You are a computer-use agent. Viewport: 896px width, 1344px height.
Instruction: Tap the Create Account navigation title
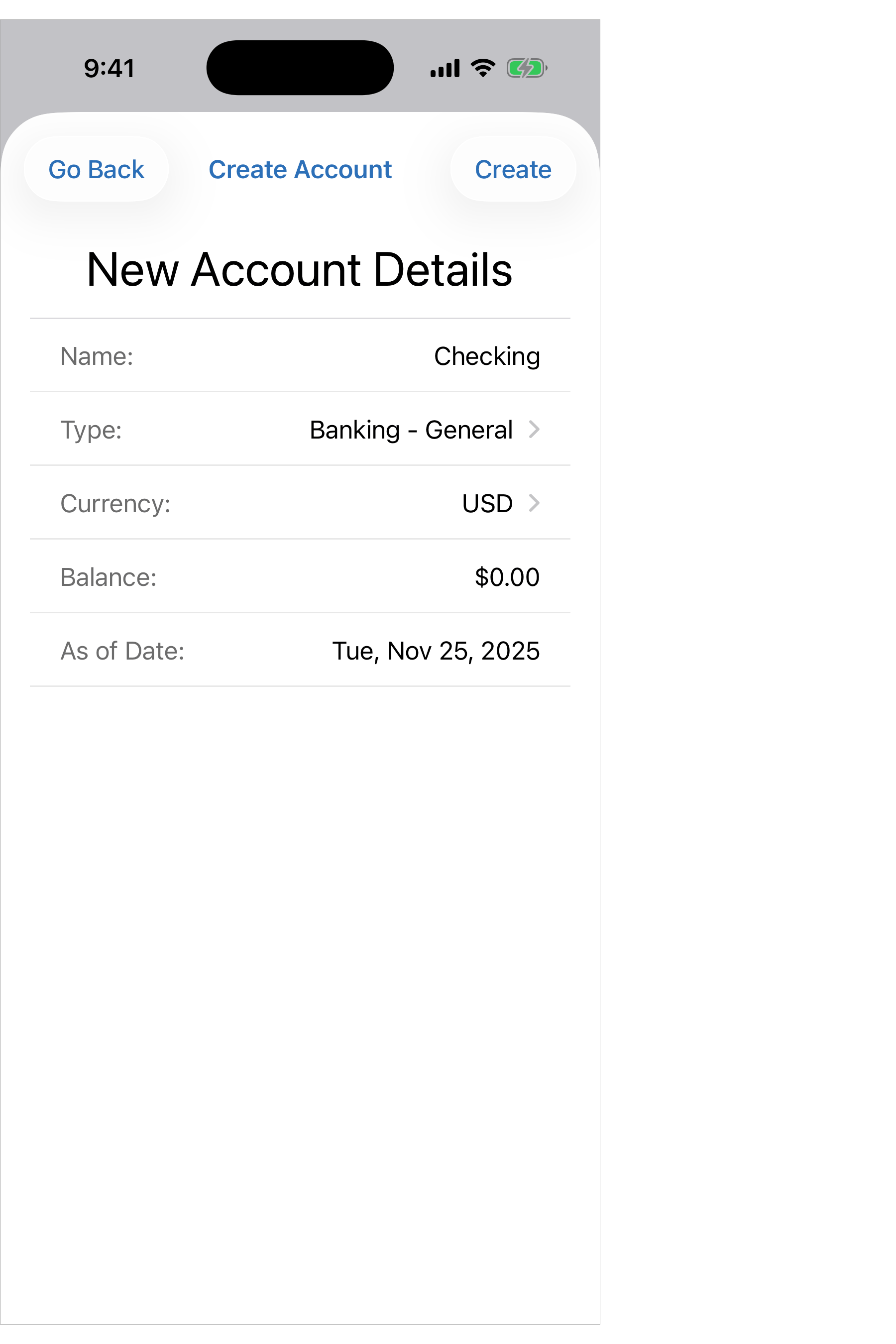(300, 170)
